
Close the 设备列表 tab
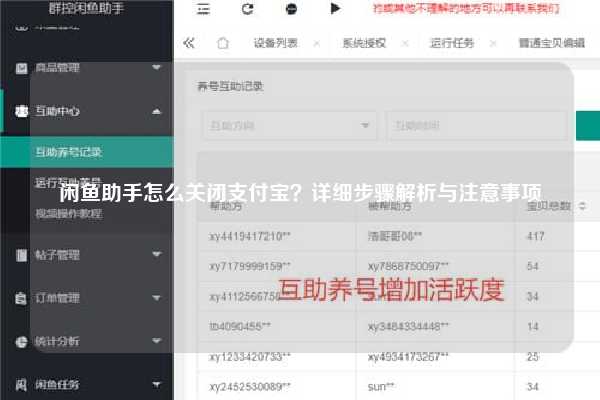[317, 44]
